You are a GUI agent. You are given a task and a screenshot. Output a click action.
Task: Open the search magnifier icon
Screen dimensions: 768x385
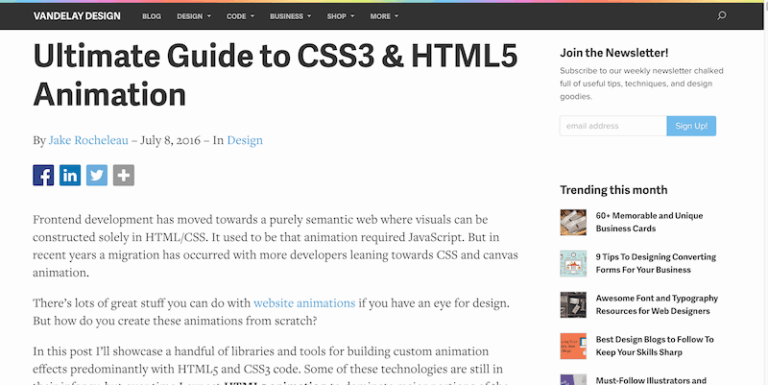tap(721, 16)
